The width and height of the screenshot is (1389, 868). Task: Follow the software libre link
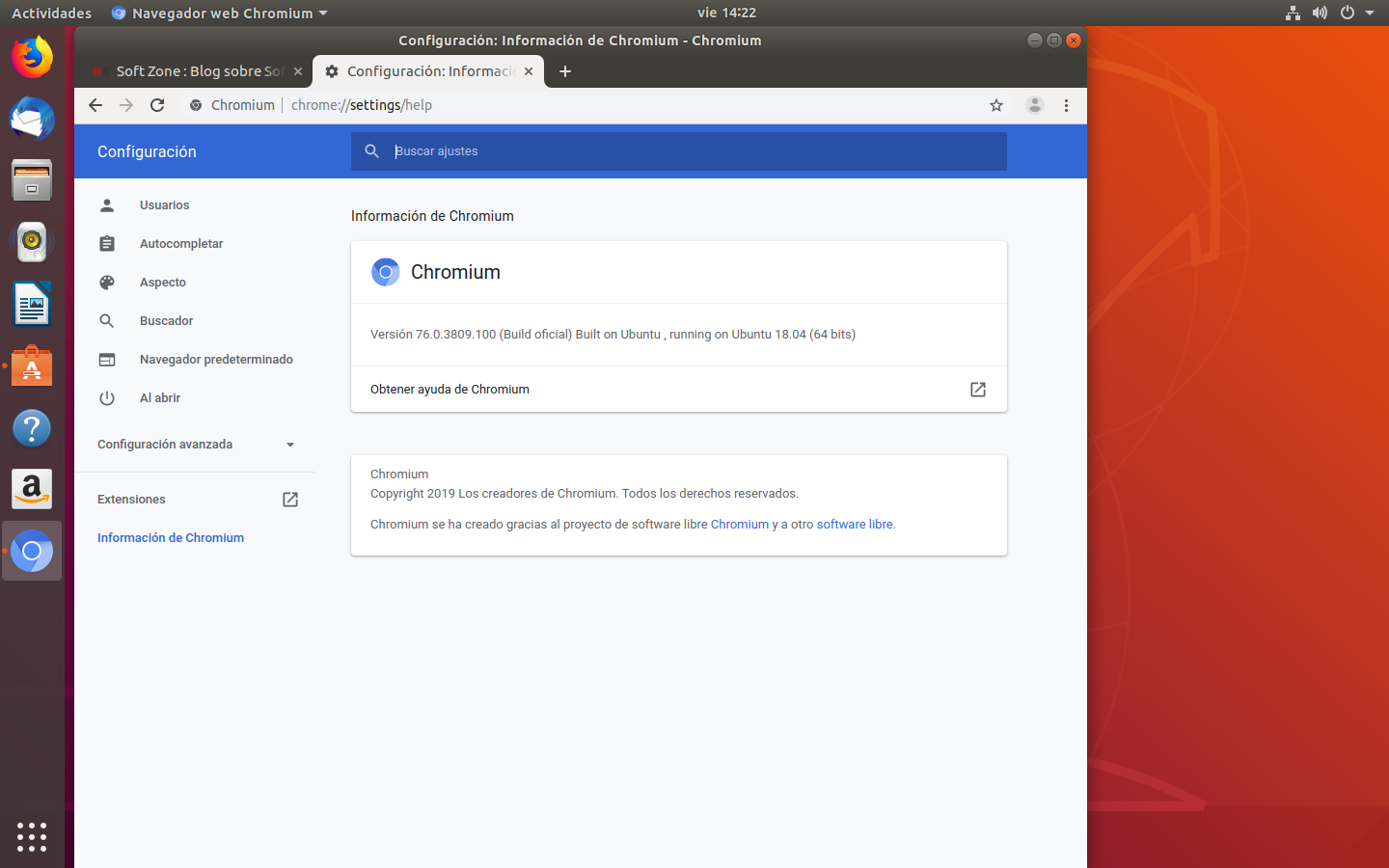[x=855, y=525]
